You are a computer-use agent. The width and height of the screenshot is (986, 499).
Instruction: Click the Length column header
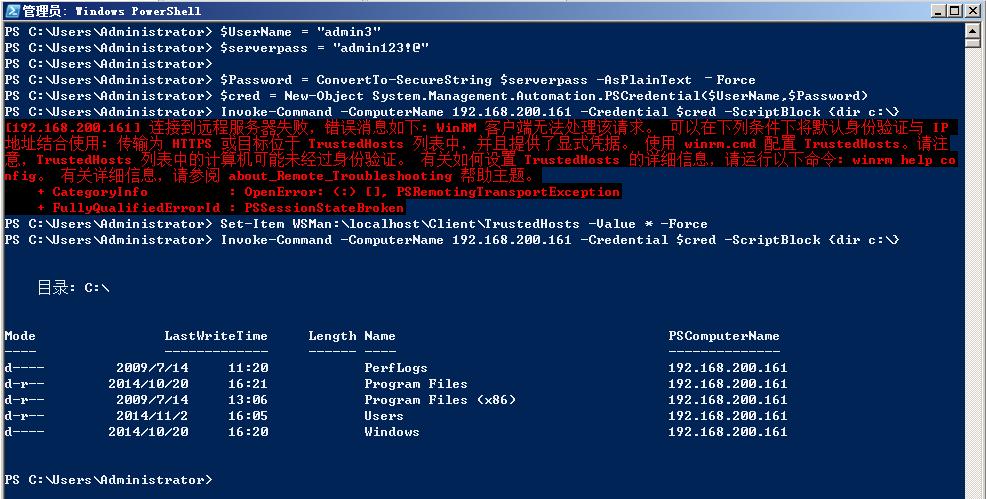click(332, 336)
